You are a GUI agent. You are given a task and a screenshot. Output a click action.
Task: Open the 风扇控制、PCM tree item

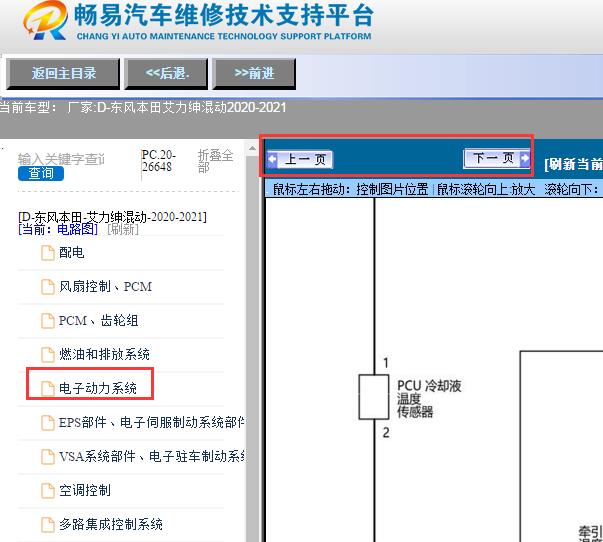coord(105,287)
